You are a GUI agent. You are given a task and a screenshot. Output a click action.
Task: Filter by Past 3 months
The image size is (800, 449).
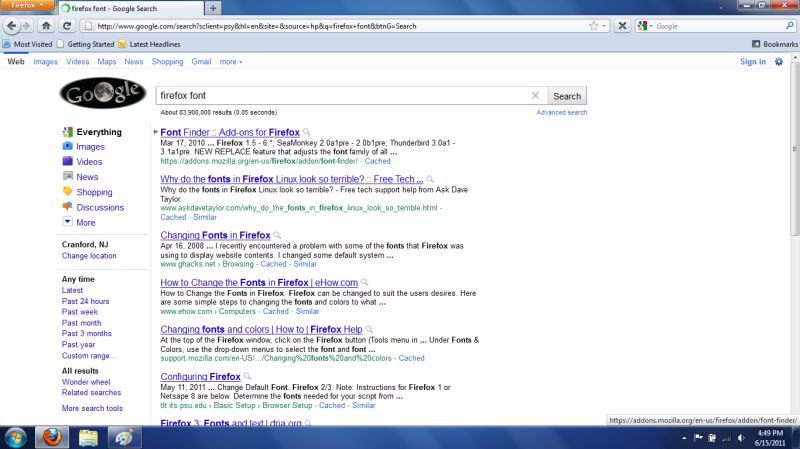[x=86, y=333]
